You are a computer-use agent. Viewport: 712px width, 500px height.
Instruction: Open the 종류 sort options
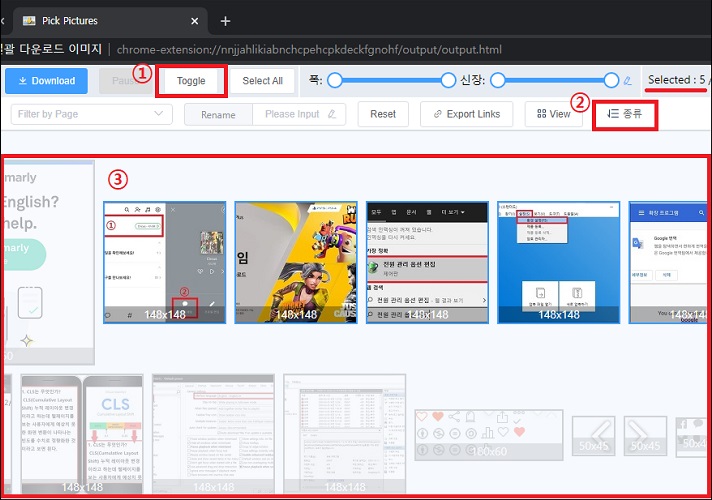(624, 114)
